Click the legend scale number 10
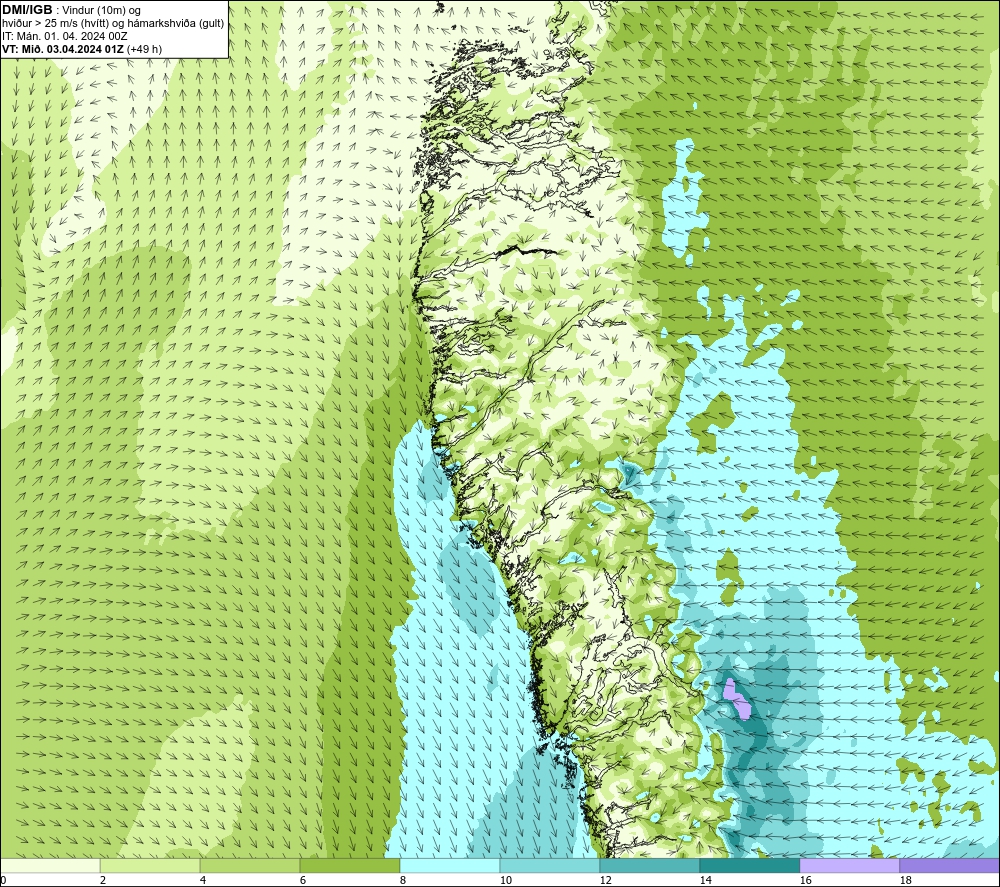Image resolution: width=1000 pixels, height=887 pixels. click(506, 881)
